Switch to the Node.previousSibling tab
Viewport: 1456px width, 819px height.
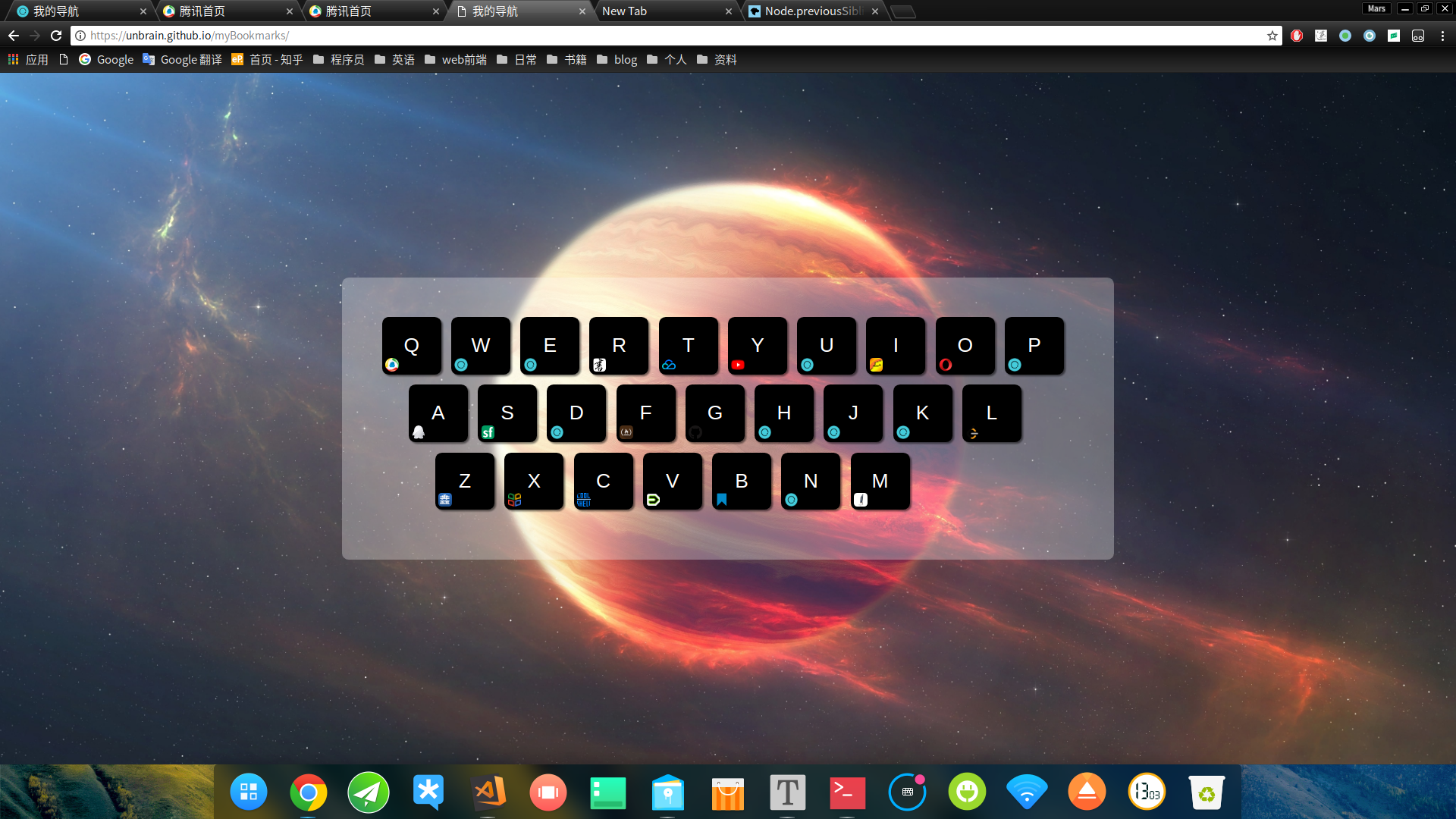pos(813,11)
